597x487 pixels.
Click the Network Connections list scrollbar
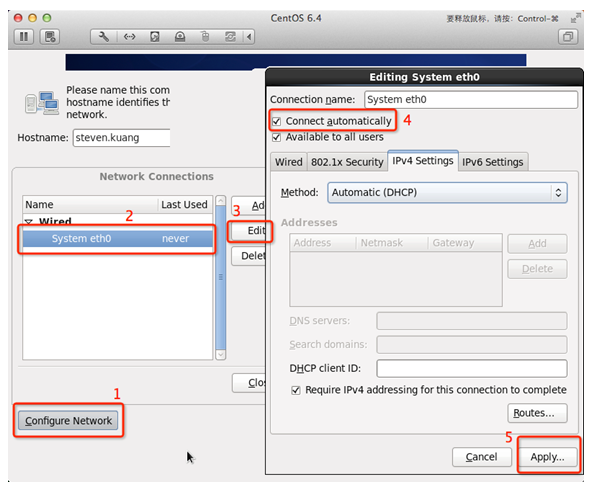(x=220, y=277)
